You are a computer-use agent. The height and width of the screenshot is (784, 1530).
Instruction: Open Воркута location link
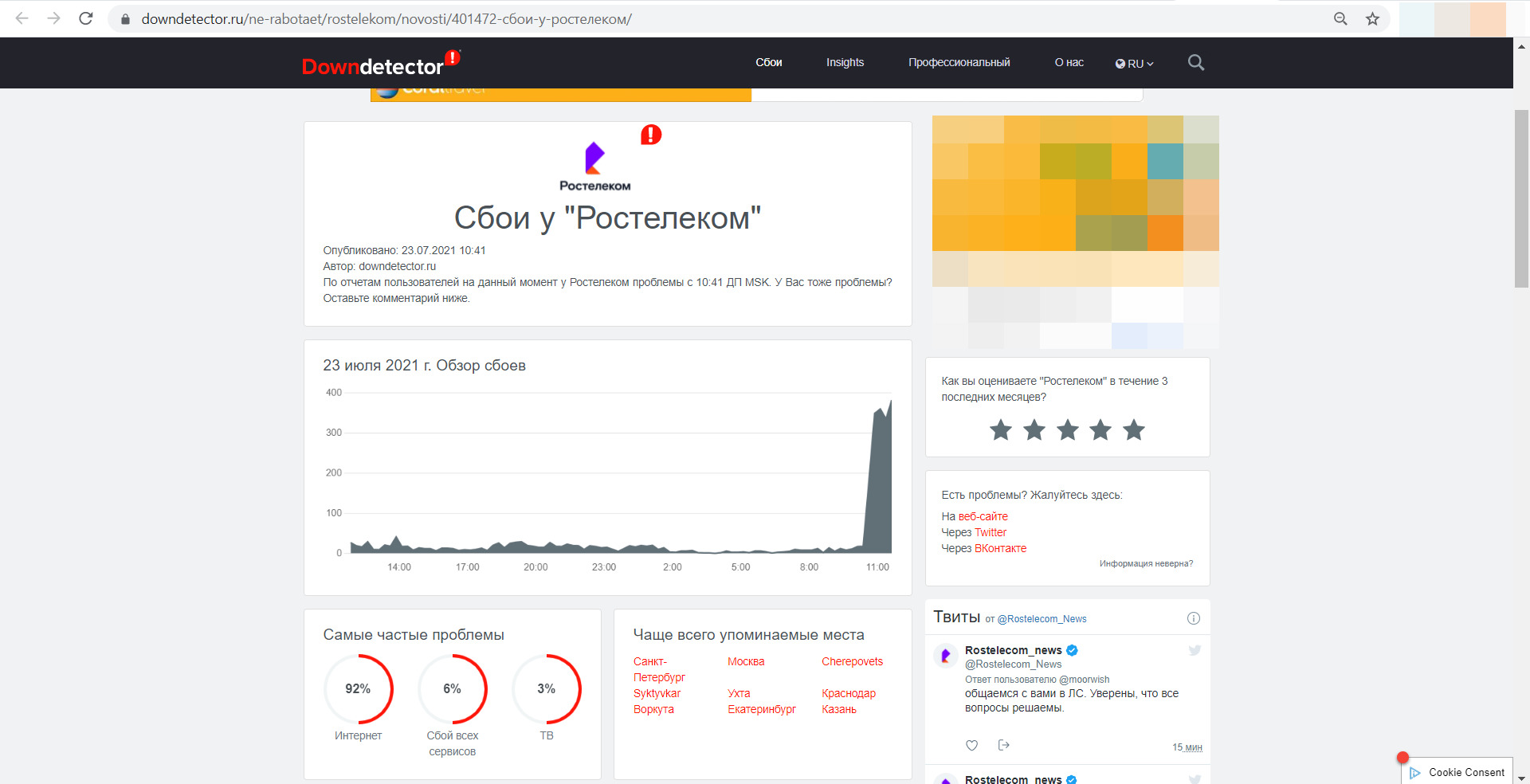click(653, 709)
